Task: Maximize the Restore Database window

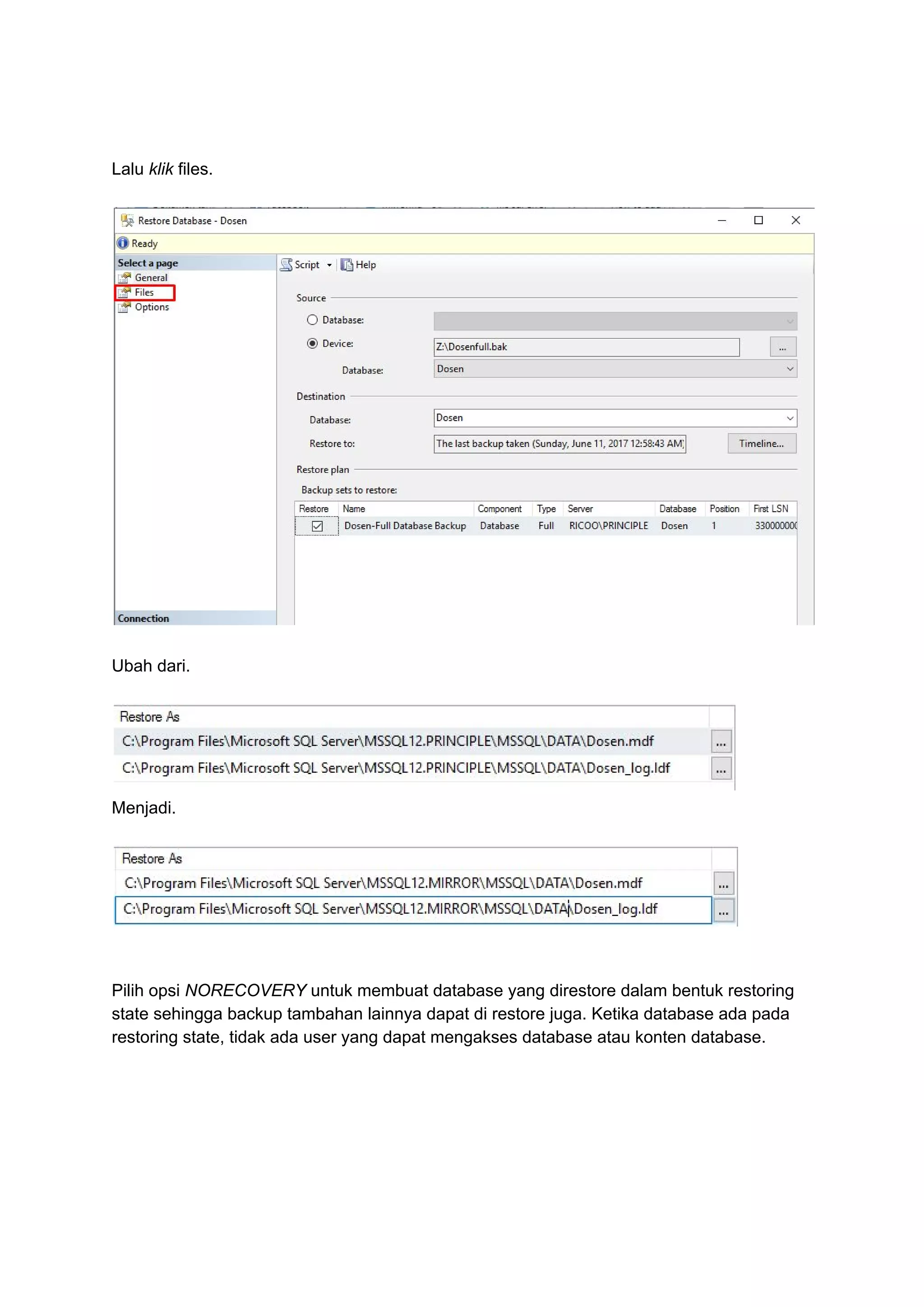Action: (x=758, y=220)
